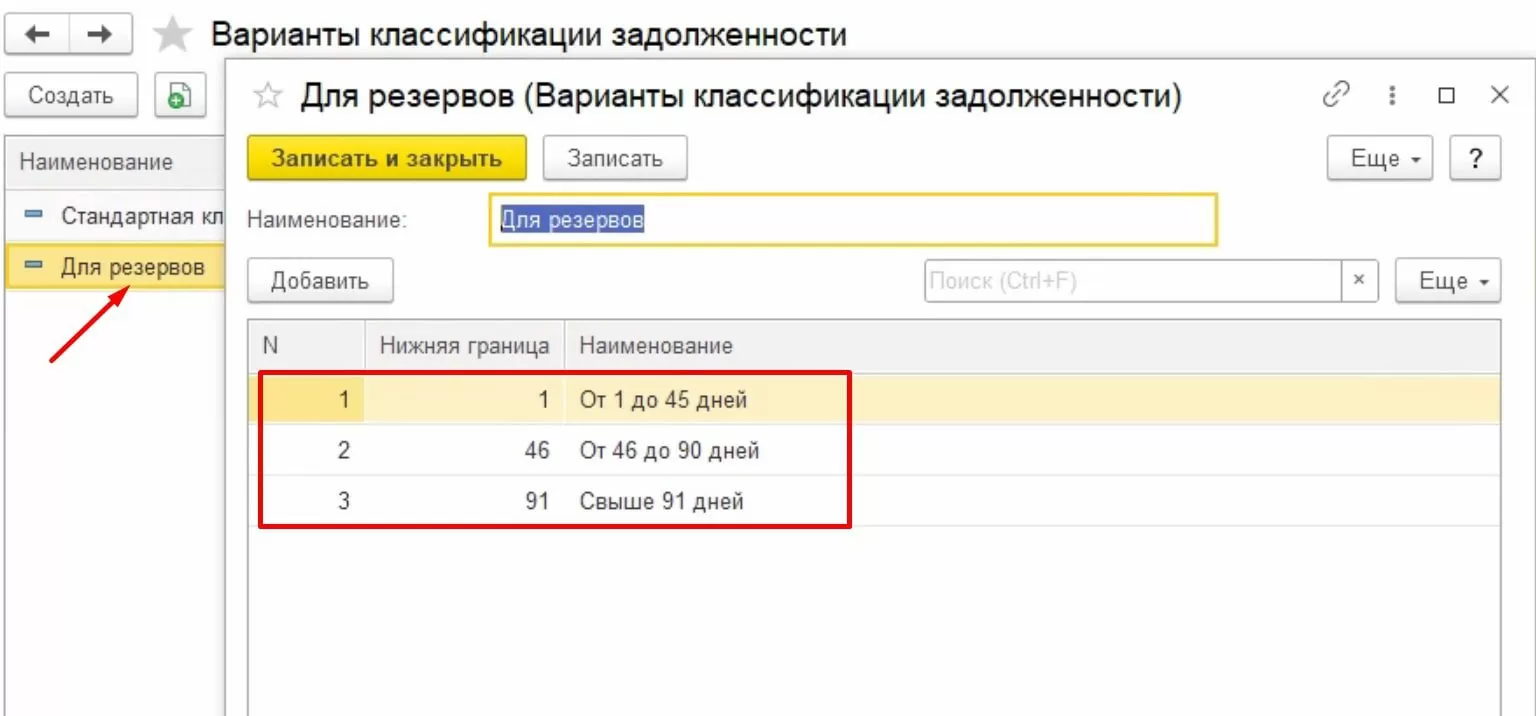Click N cell with number 2

pos(306,450)
